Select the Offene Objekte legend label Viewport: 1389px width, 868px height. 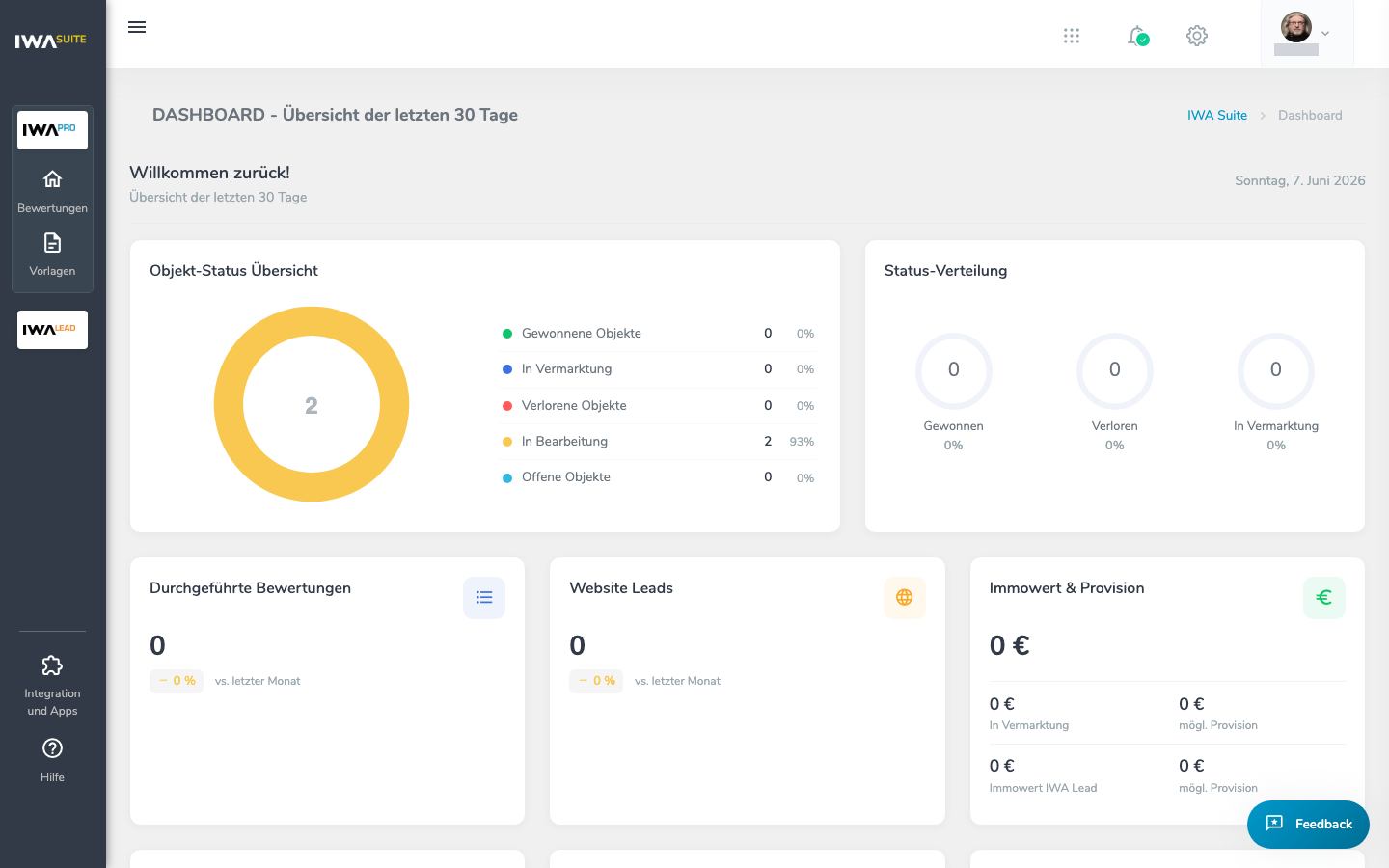click(x=566, y=477)
